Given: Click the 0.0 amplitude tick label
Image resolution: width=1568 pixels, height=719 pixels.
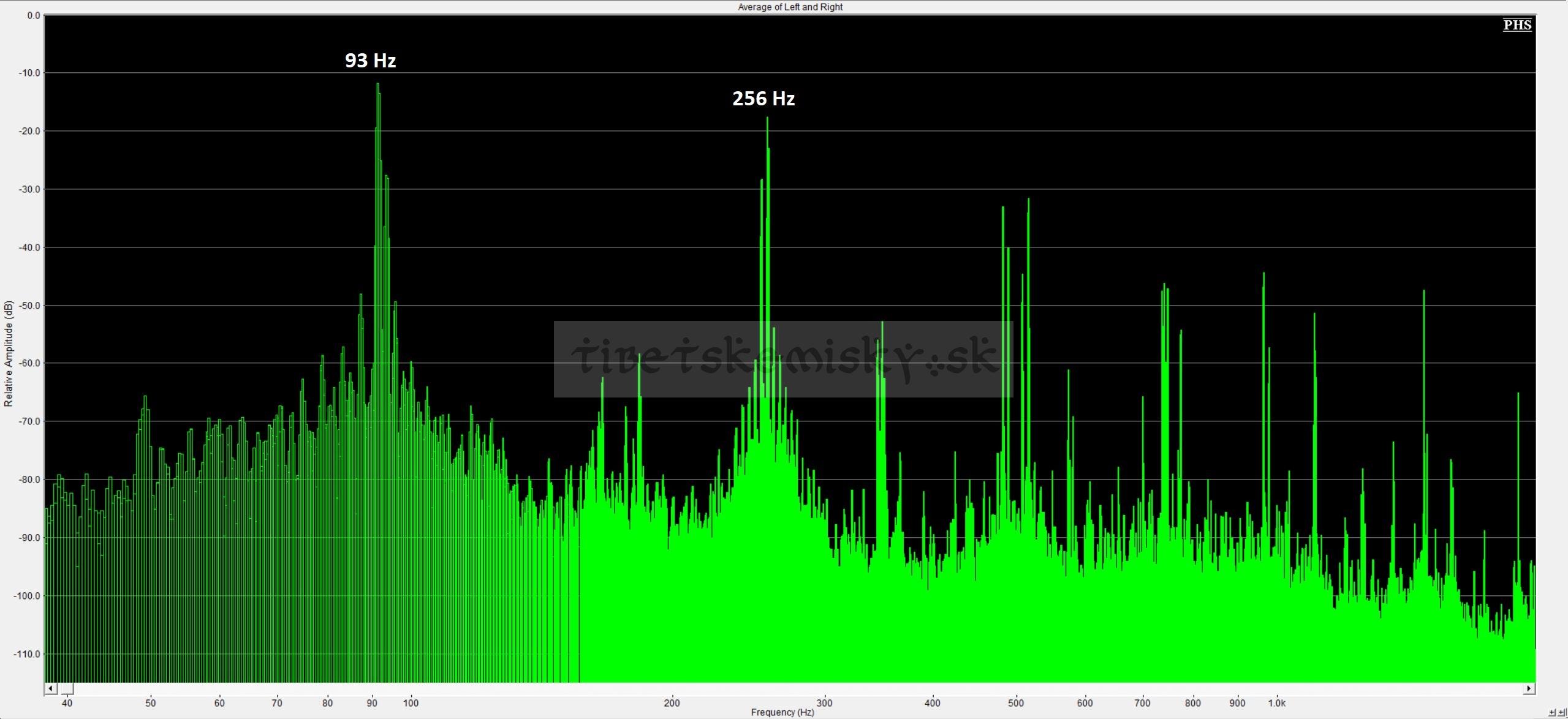Looking at the screenshot, I should click(34, 15).
